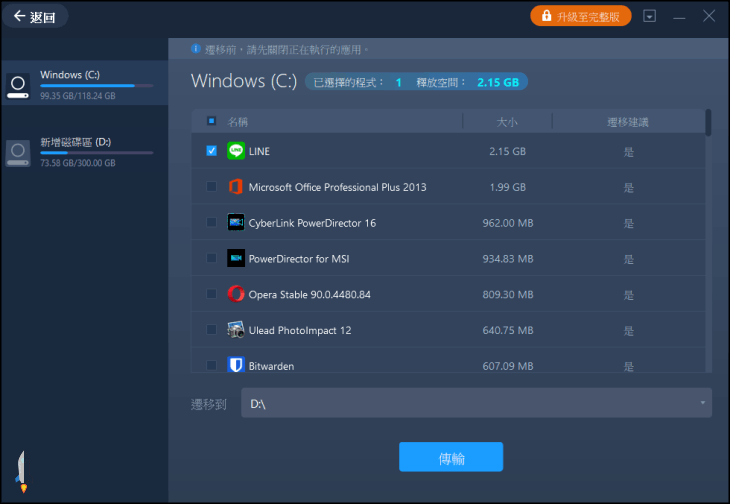Viewport: 730px width, 504px height.
Task: Minimize the window
Action: [679, 18]
